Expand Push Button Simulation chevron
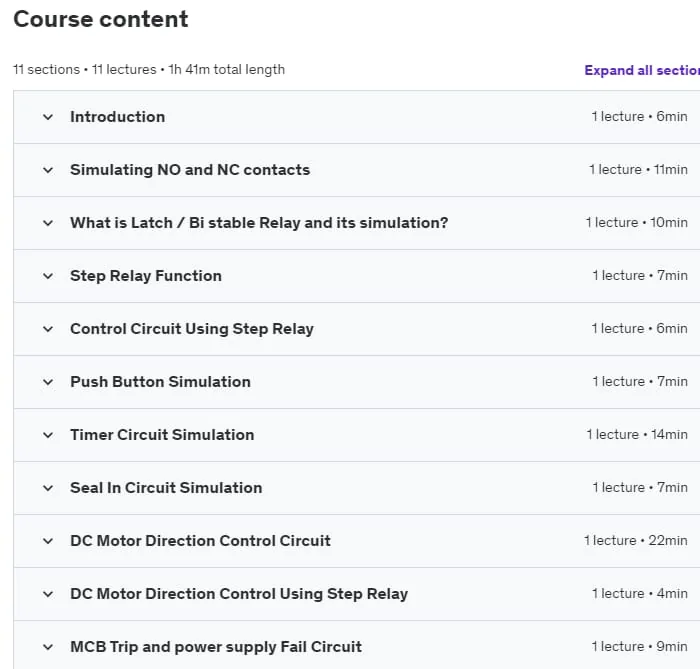Viewport: 700px width, 669px height. click(48, 382)
